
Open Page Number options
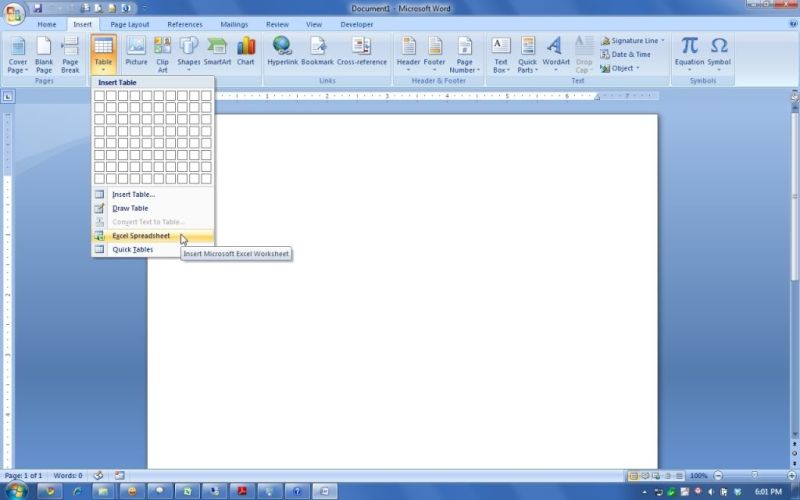click(464, 55)
